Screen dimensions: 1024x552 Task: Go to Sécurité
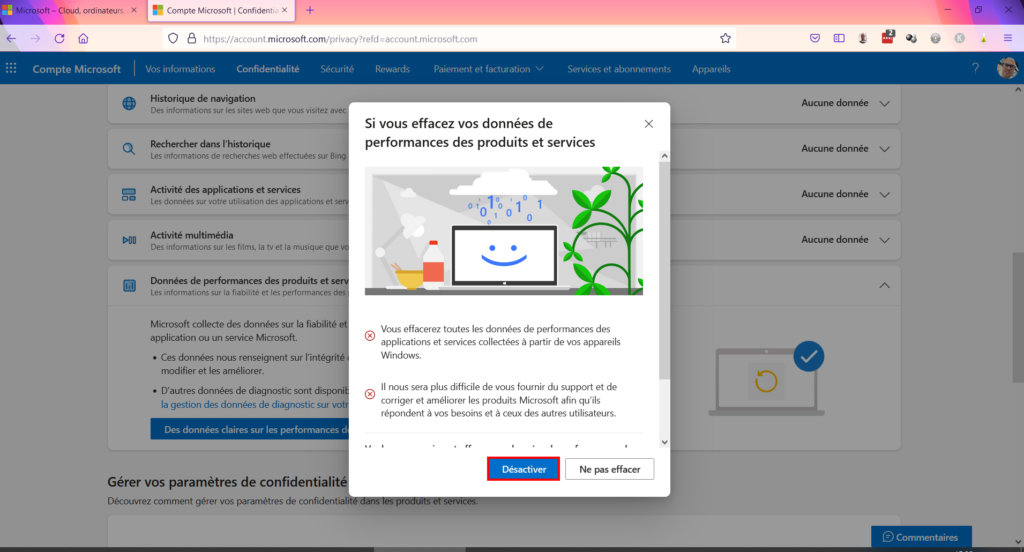(337, 69)
